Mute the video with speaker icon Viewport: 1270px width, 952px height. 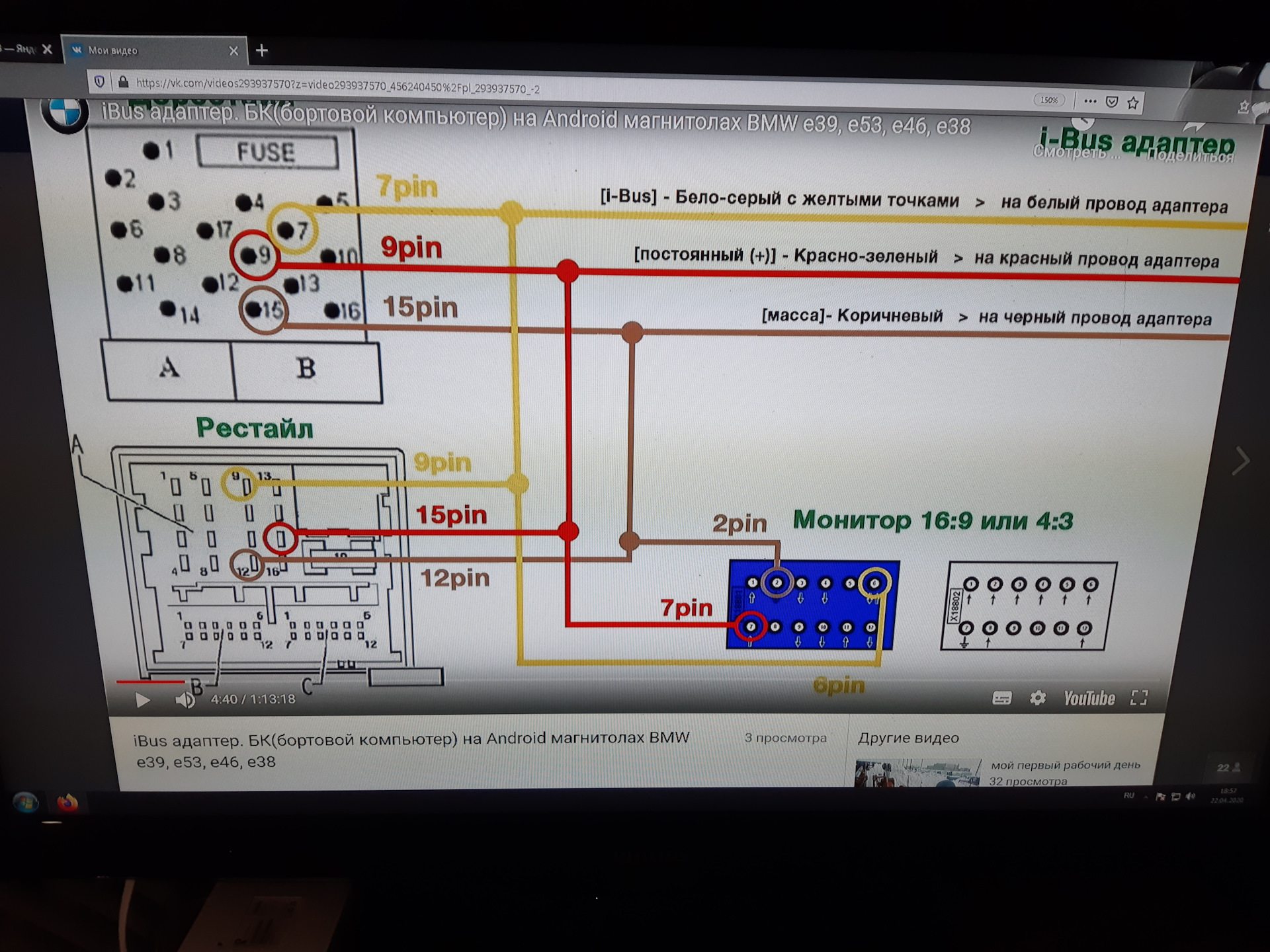tap(185, 700)
